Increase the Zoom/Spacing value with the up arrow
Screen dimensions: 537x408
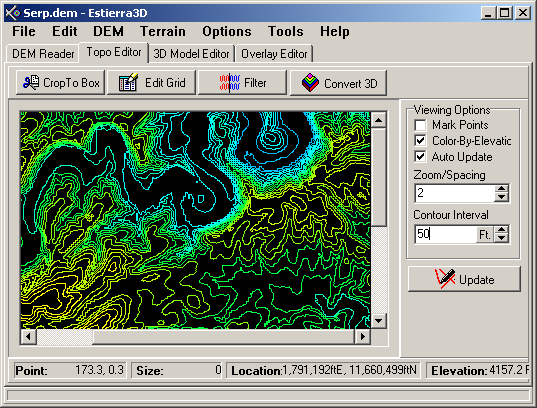[501, 189]
